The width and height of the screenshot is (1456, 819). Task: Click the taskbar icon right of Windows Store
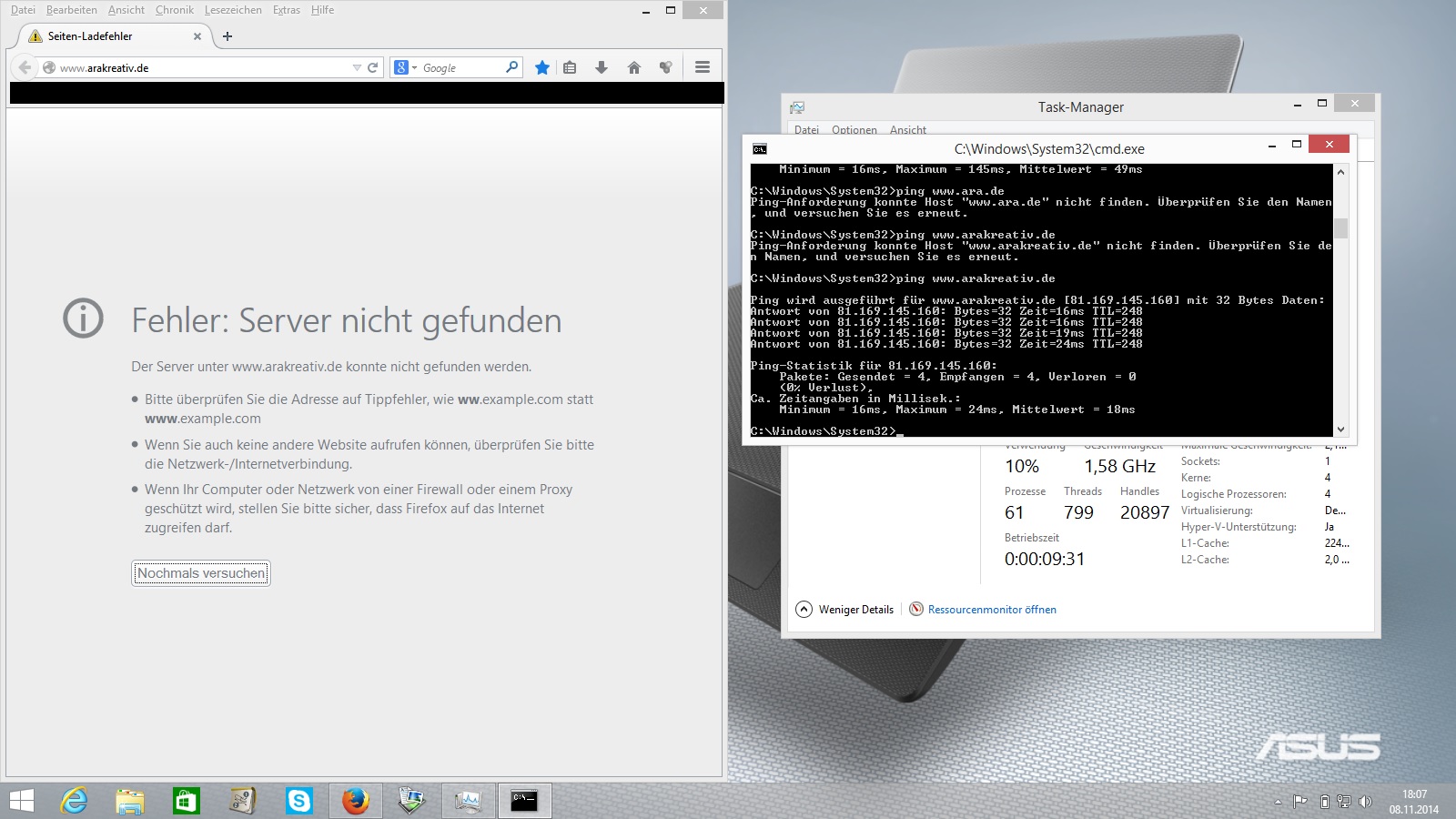[243, 801]
